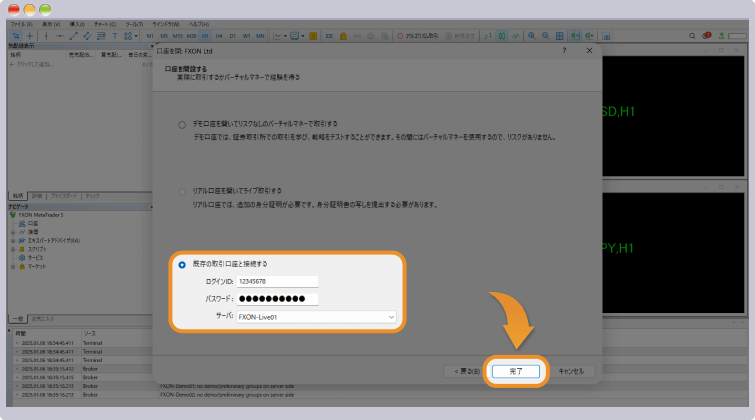Screen dimensions: 755x420
Task: Choose the trendline drawing tool
Action: click(x=73, y=36)
